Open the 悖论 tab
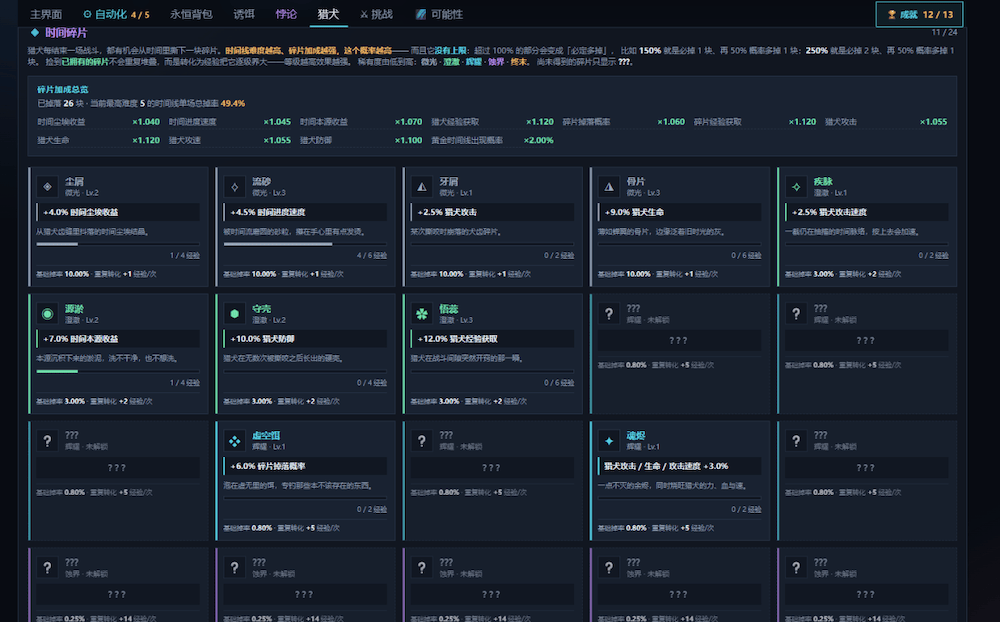This screenshot has width=1000, height=622. pos(286,14)
